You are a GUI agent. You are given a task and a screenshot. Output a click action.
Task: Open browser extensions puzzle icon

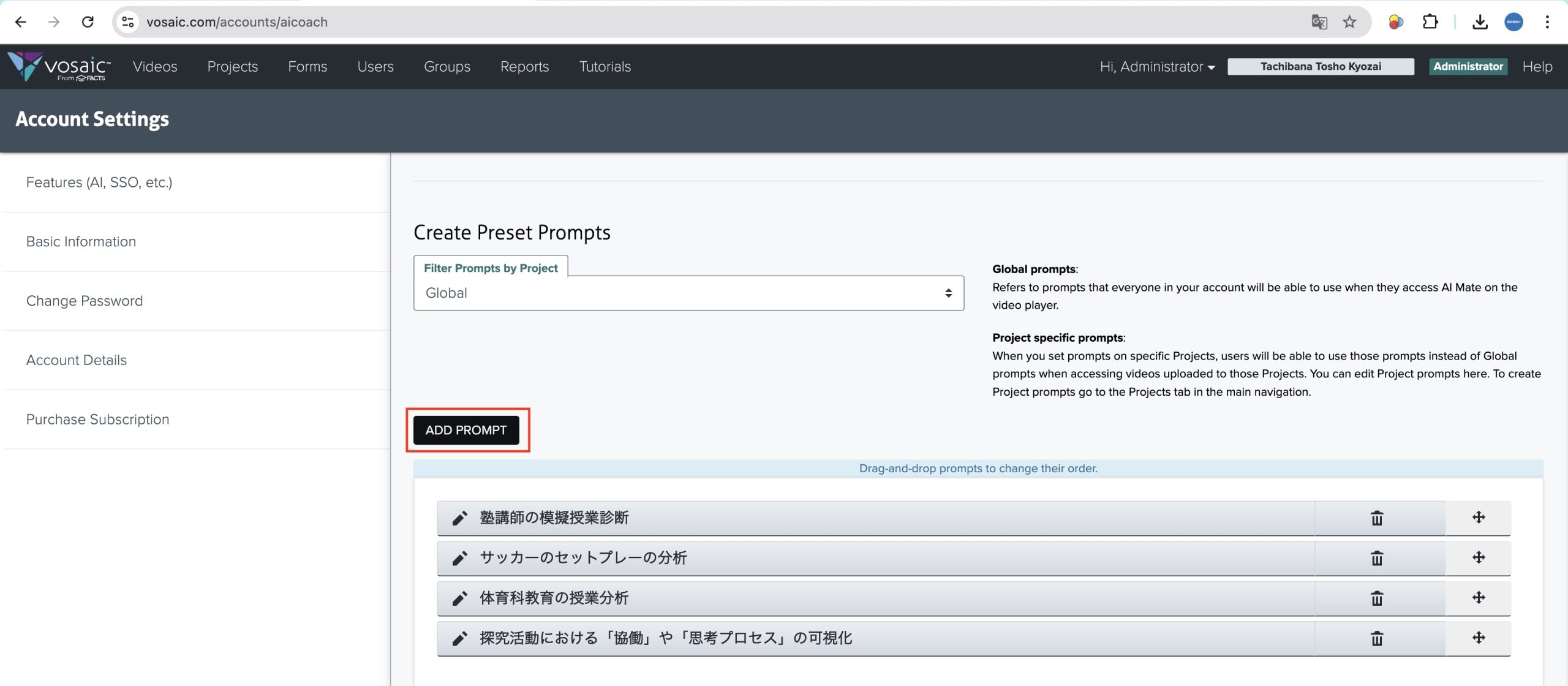point(1430,22)
